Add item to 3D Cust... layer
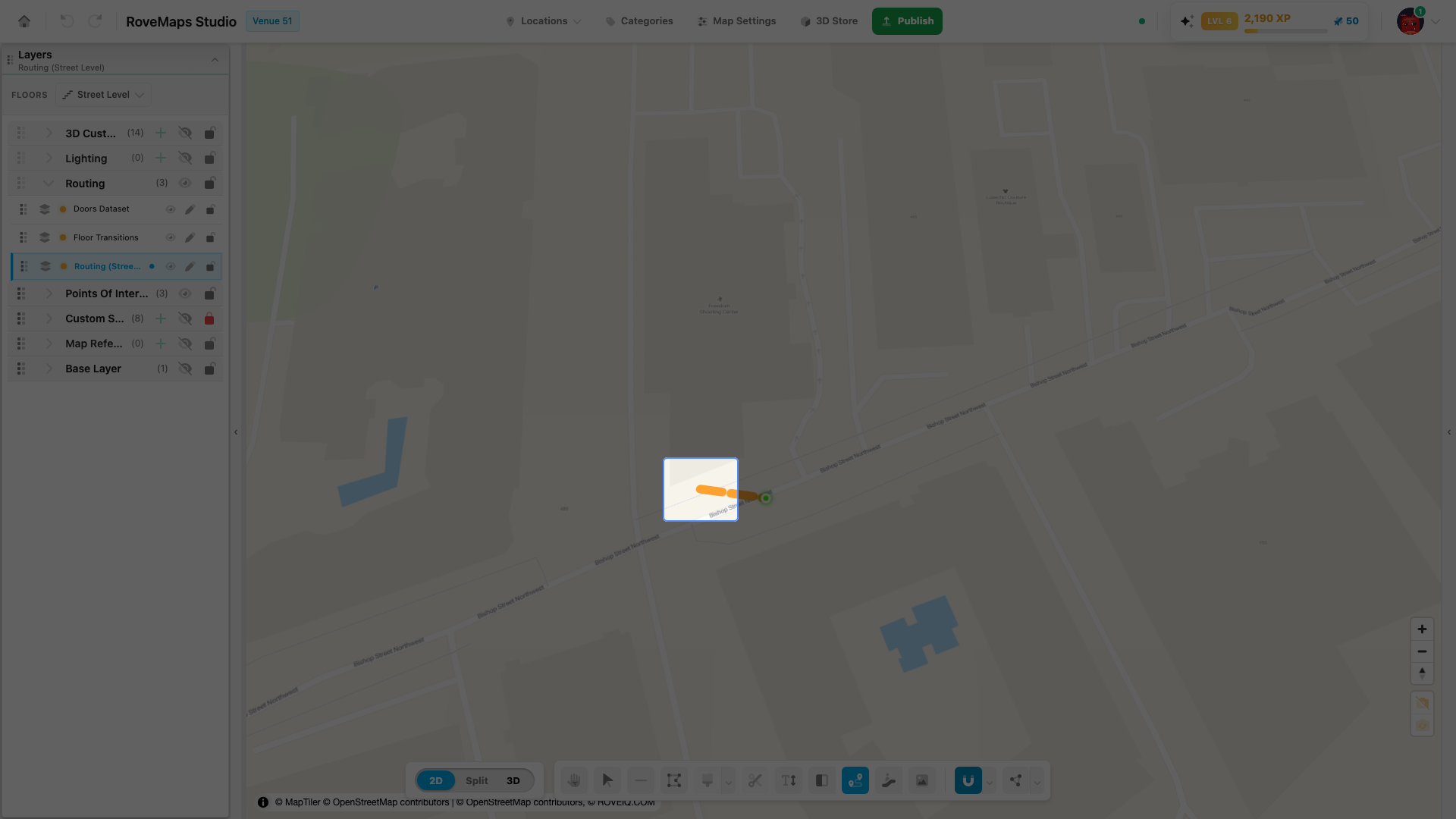The height and width of the screenshot is (819, 1456). (x=161, y=133)
